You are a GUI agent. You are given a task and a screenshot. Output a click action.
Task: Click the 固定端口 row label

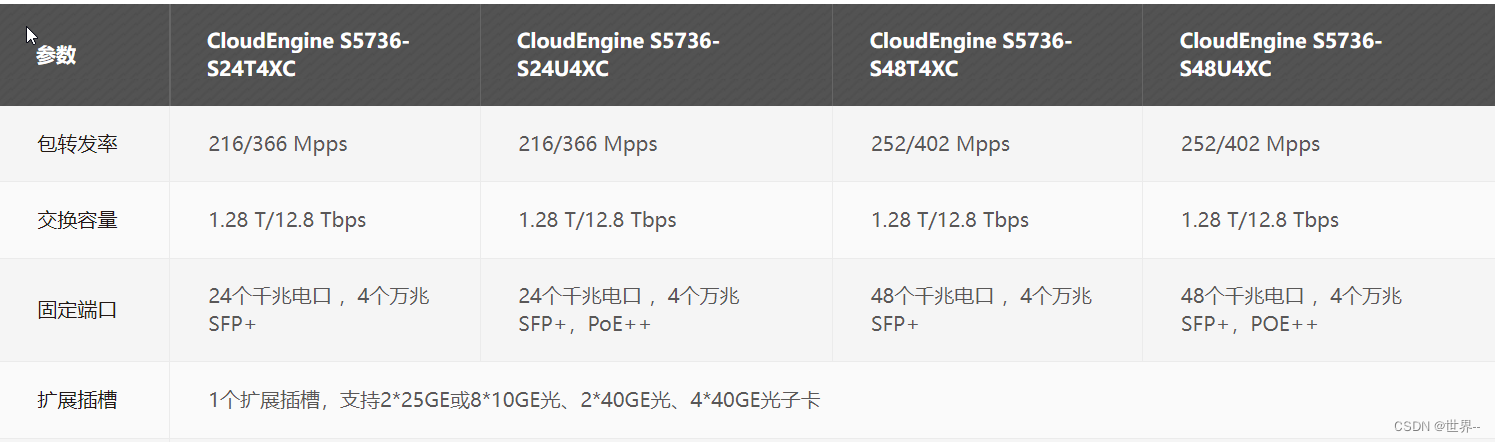pyautogui.click(x=77, y=310)
